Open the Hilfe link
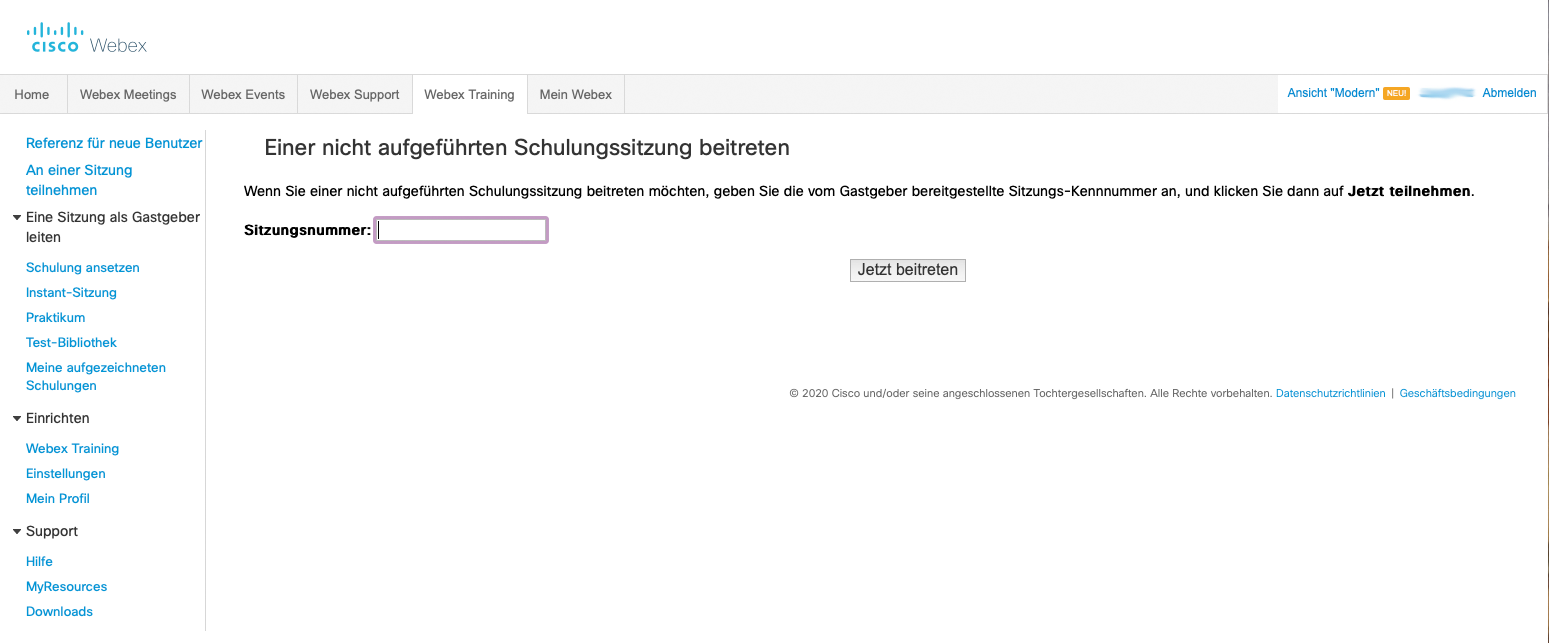Viewport: 1549px width, 643px height. pos(39,562)
